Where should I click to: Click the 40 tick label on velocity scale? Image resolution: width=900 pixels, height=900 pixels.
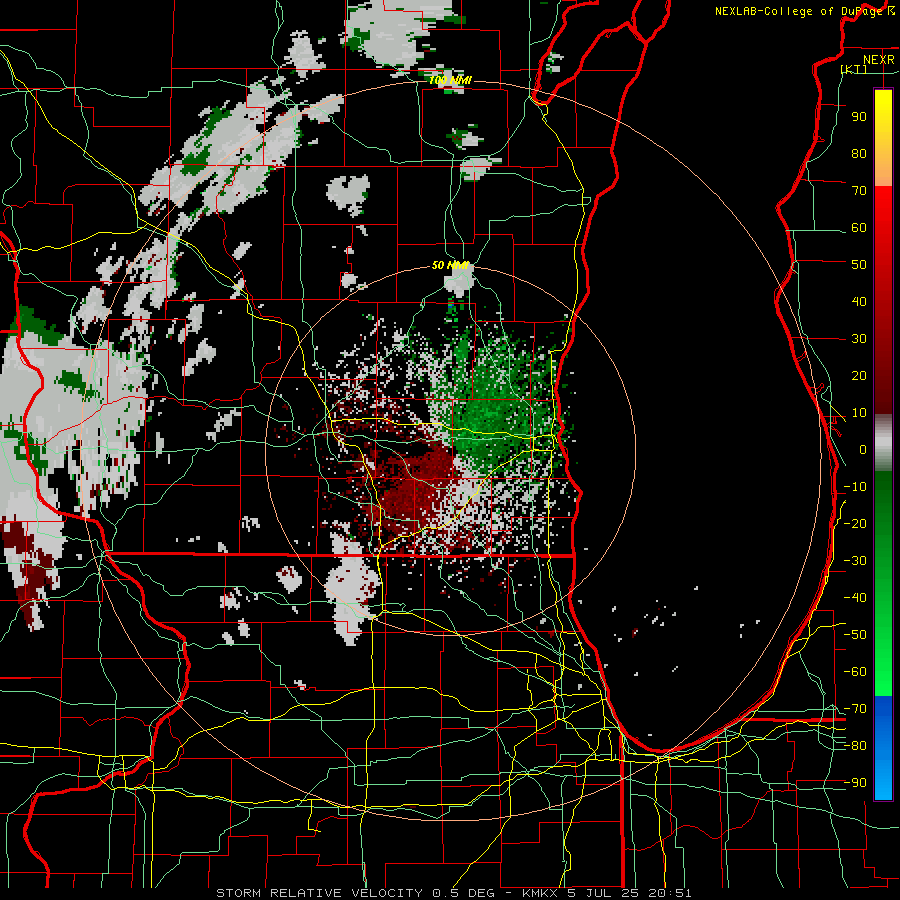tap(859, 301)
